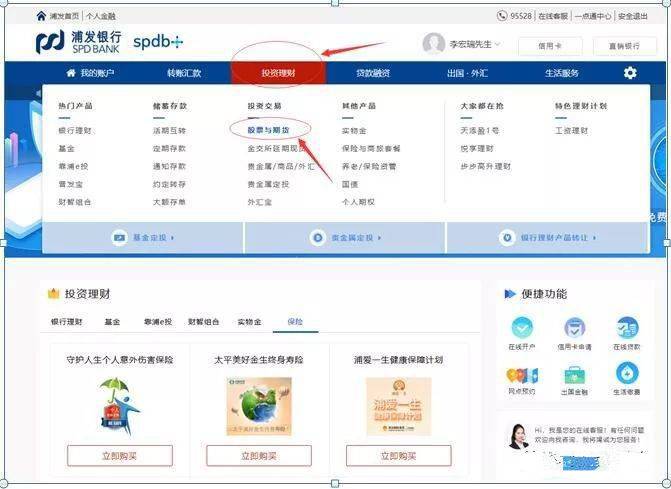Click 立即购买 under 守护人生个人意外伤害保险
671x489 pixels.
click(120, 456)
